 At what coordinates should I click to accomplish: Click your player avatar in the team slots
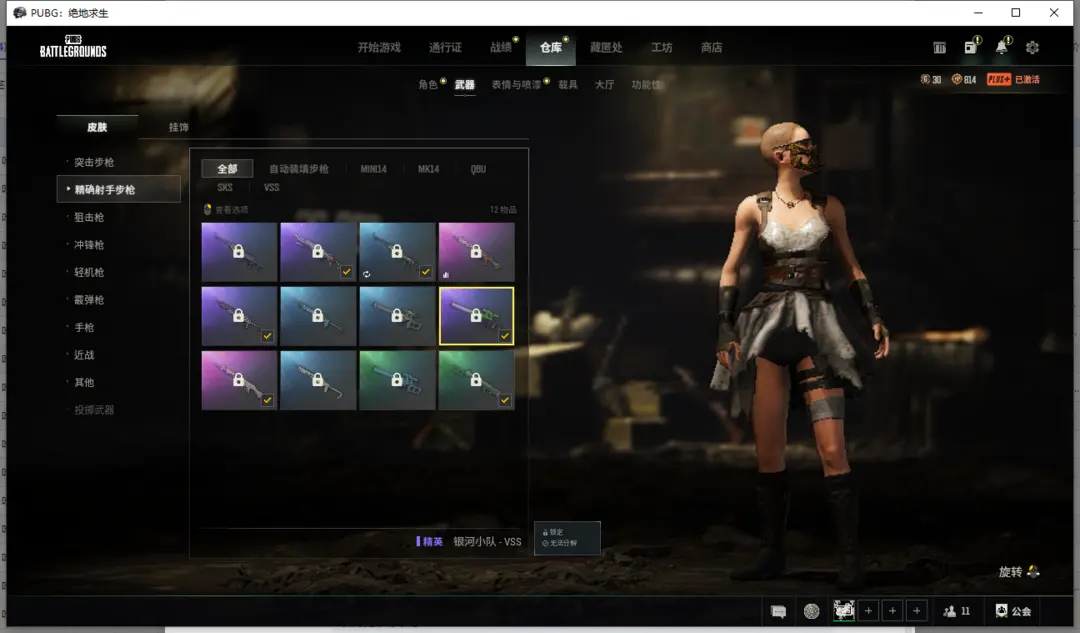pos(844,610)
